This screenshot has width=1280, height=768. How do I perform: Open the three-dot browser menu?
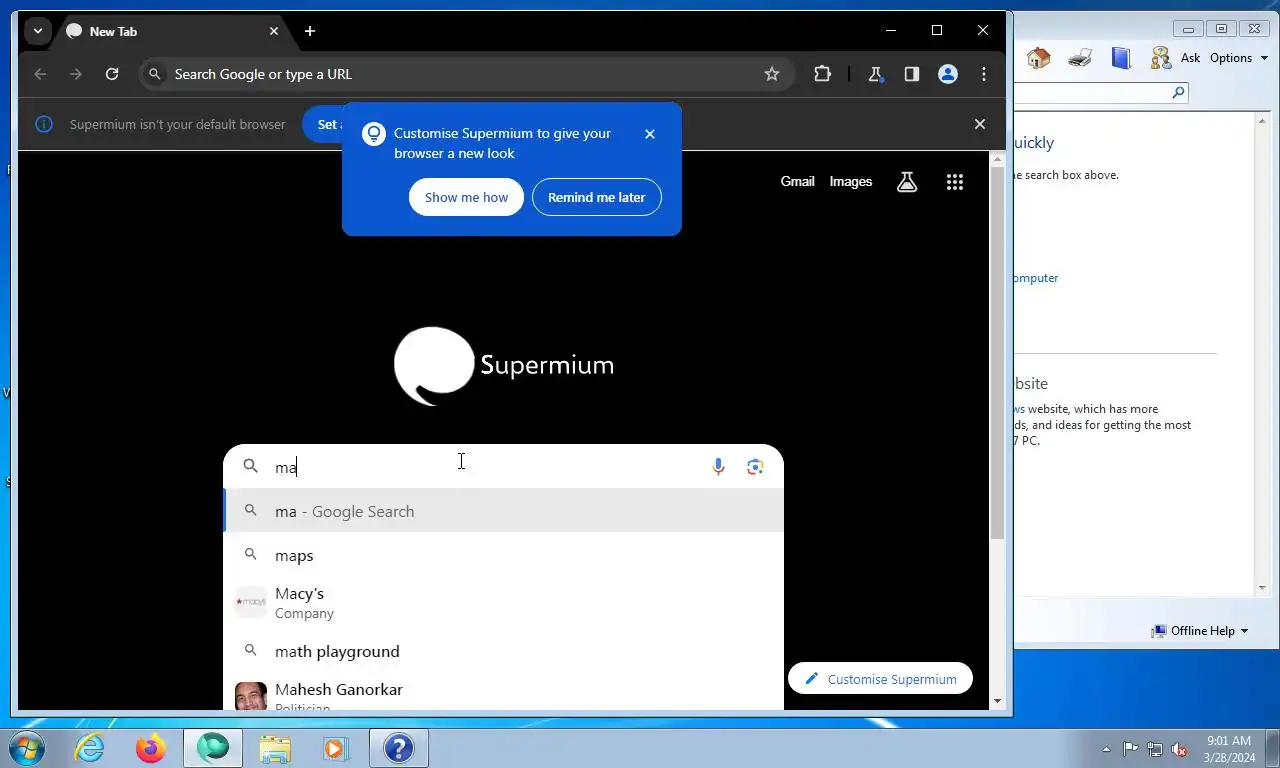pyautogui.click(x=984, y=74)
